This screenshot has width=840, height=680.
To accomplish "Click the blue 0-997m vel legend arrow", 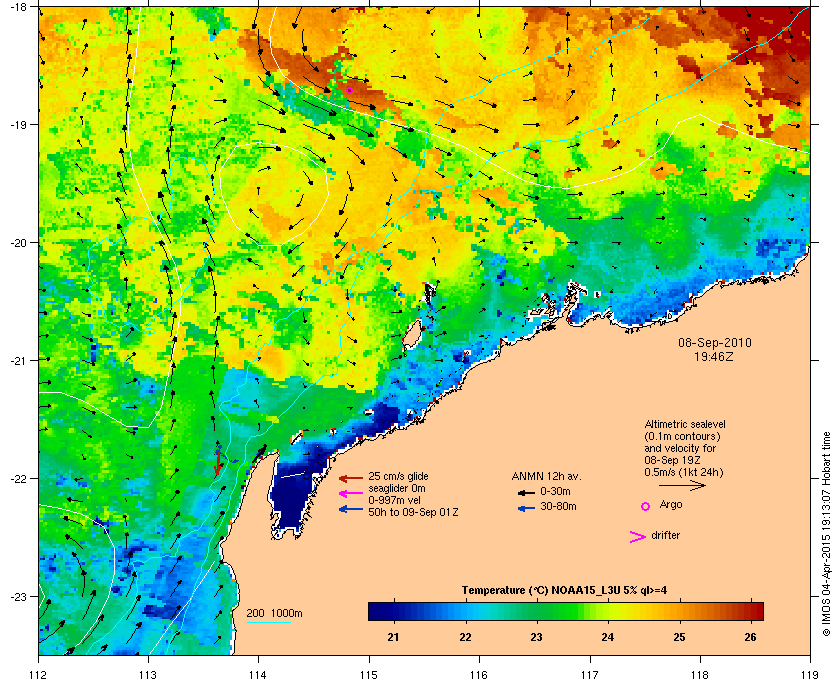I will point(351,509).
